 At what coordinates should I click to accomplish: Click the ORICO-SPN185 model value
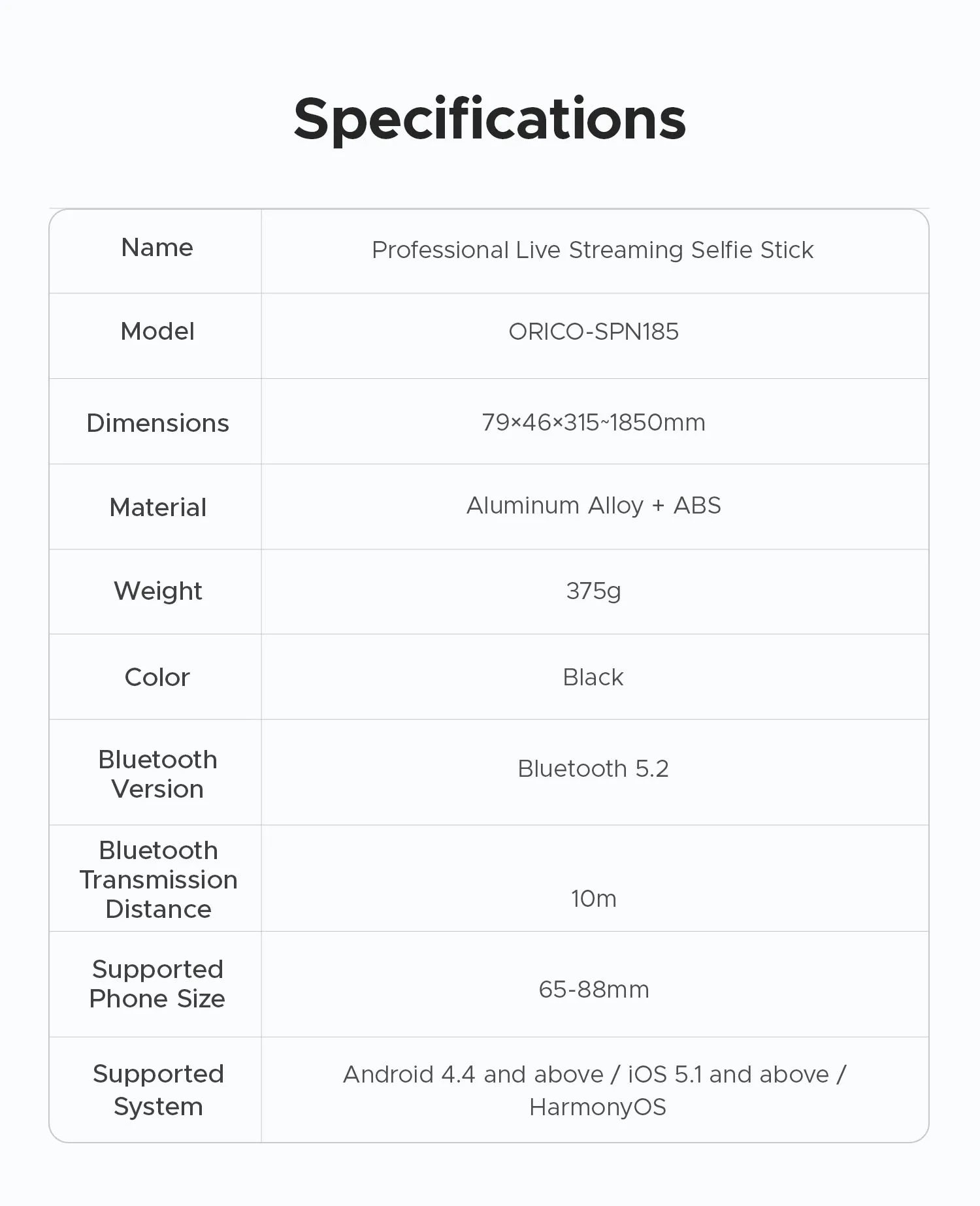[593, 332]
